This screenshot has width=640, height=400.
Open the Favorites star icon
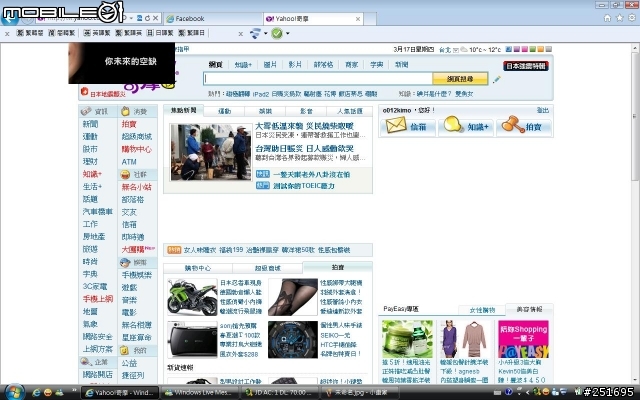620,18
